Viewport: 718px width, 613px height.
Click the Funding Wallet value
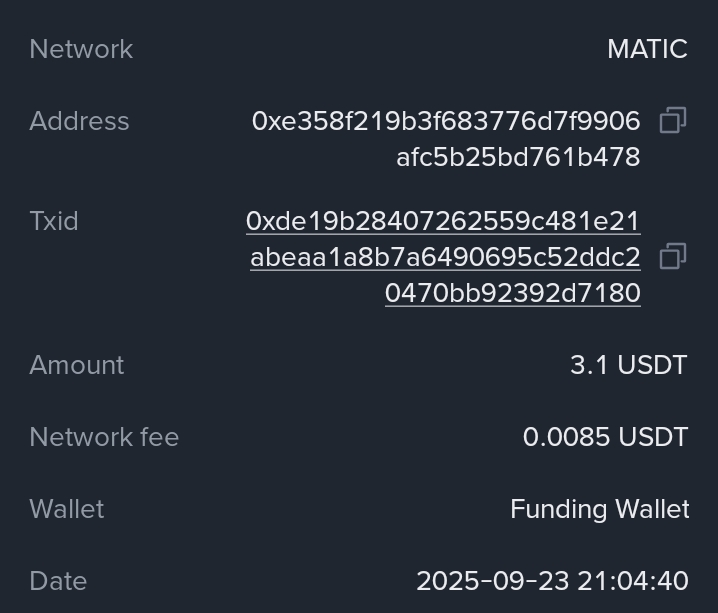599,509
